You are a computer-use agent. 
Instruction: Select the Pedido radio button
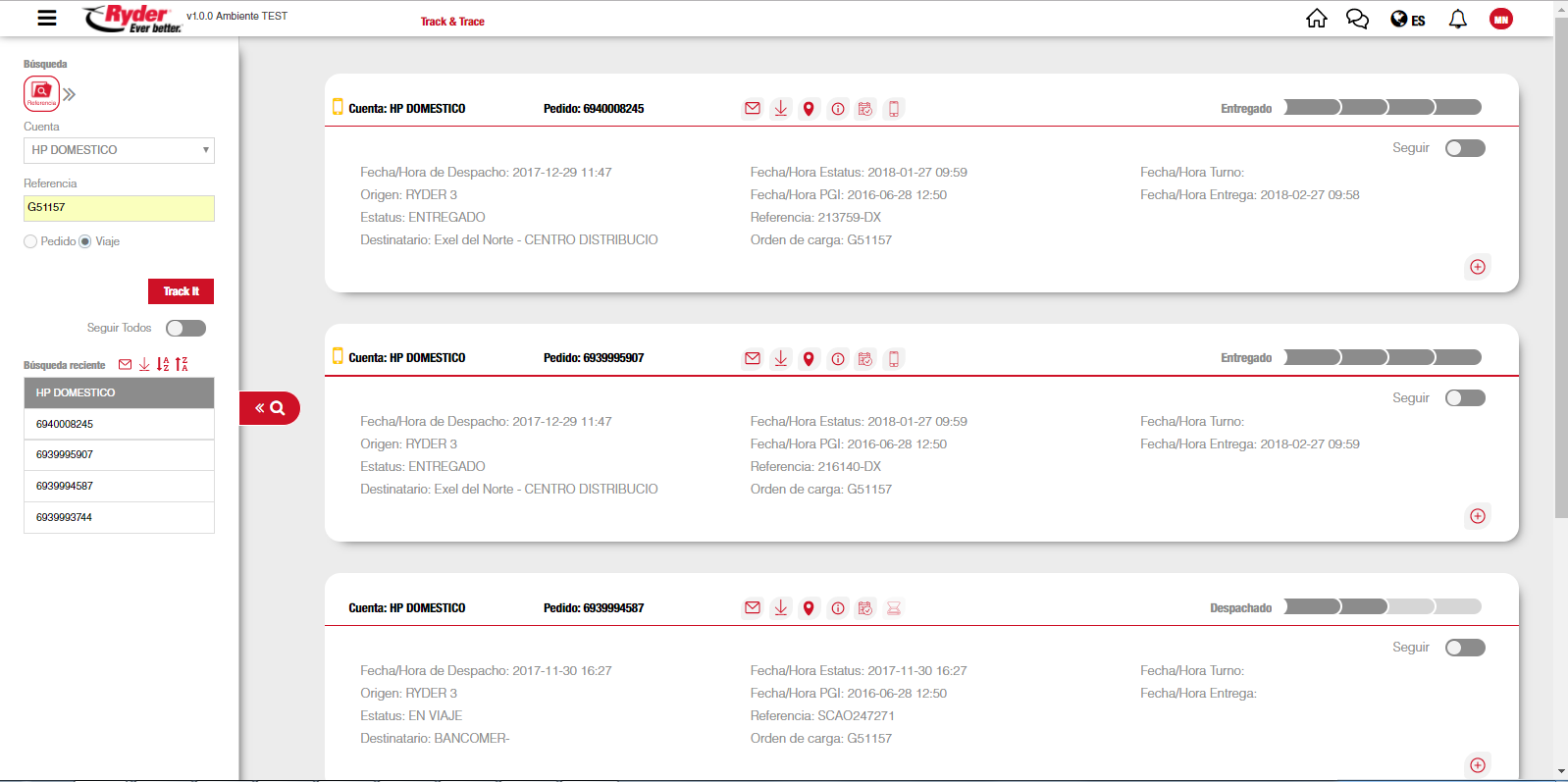30,241
